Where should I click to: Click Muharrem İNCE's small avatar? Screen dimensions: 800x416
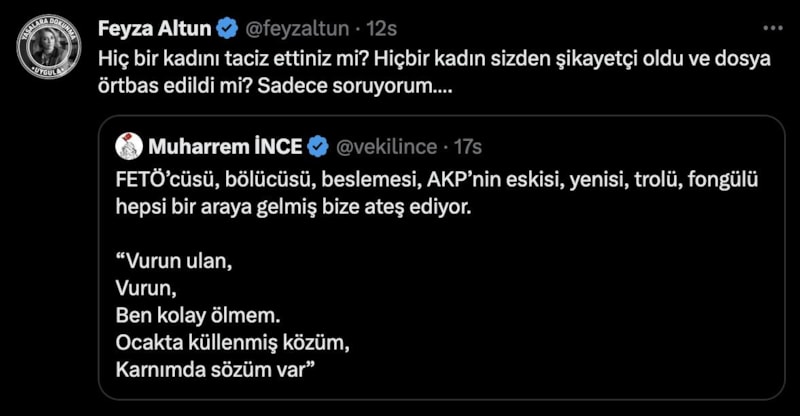129,147
